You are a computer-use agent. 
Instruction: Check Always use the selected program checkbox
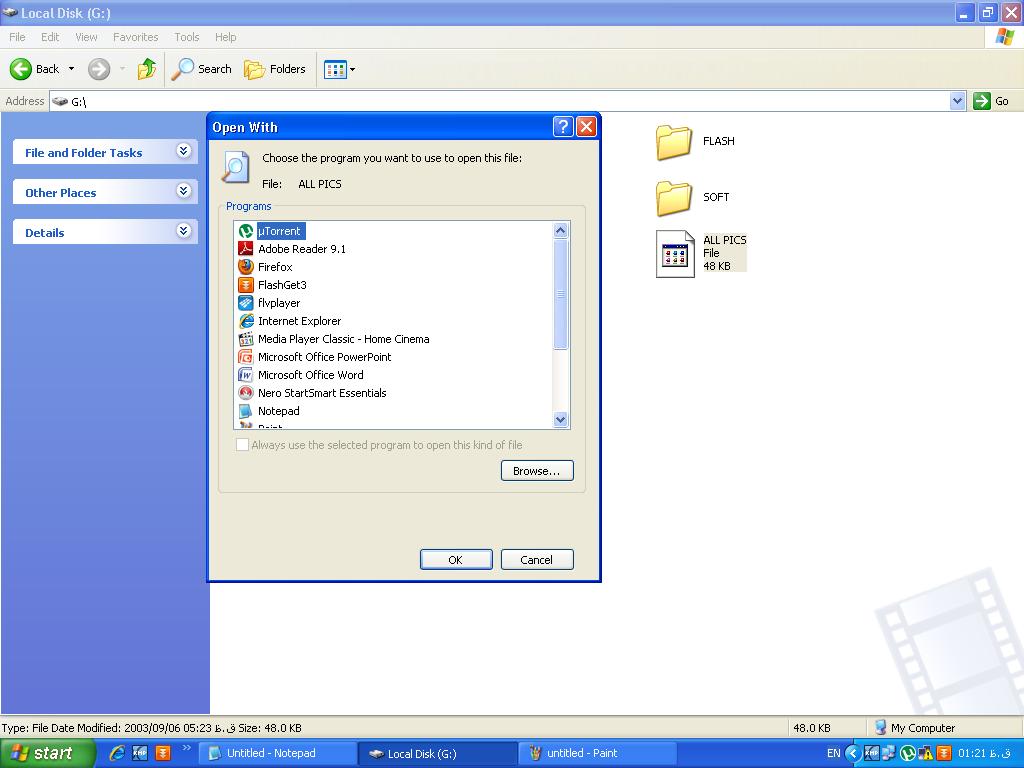click(x=242, y=445)
